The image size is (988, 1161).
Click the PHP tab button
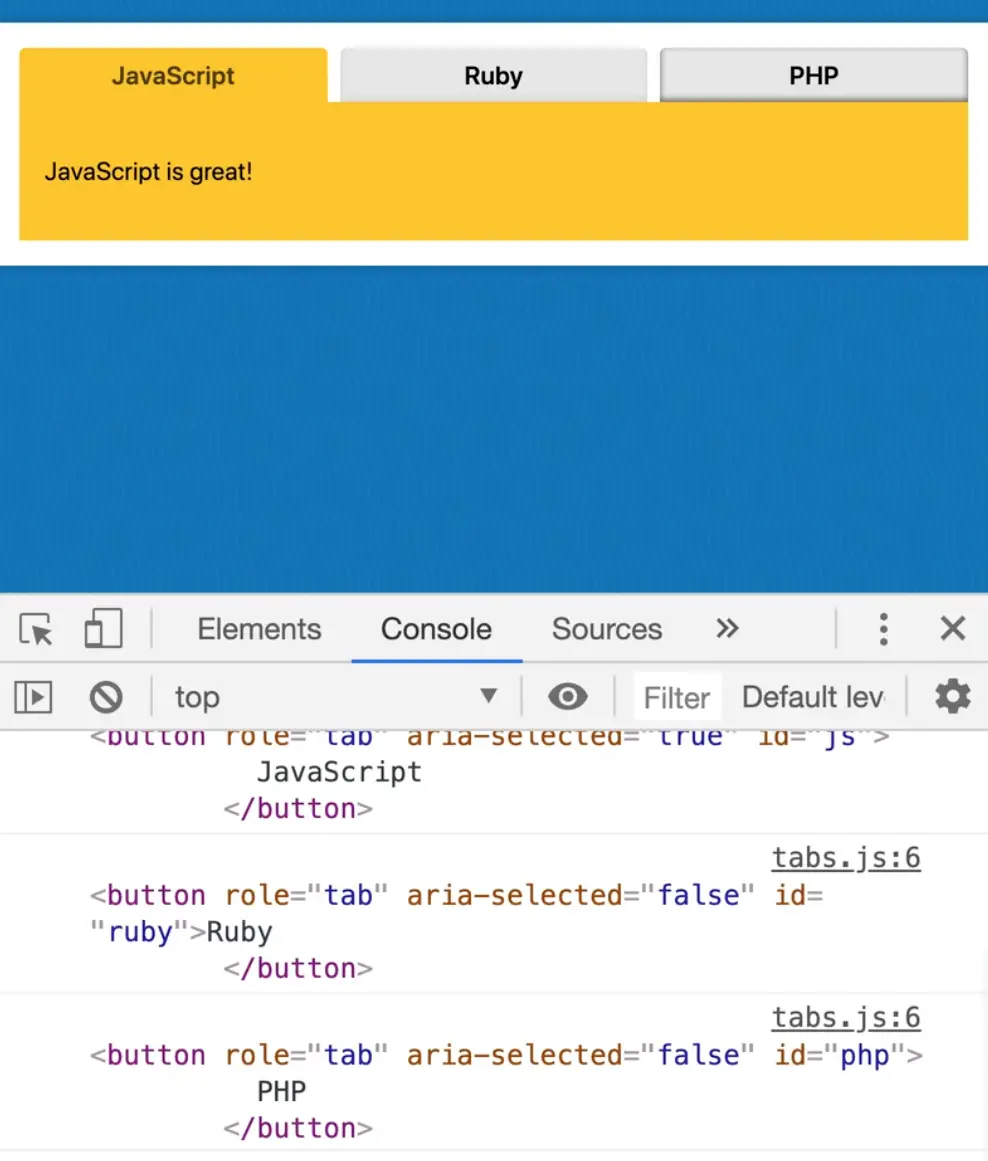813,76
